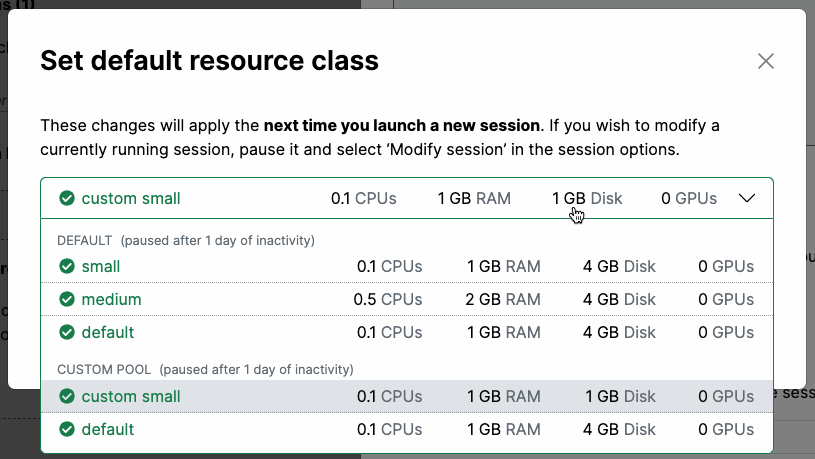Close the Set default resource class dialog

[766, 61]
